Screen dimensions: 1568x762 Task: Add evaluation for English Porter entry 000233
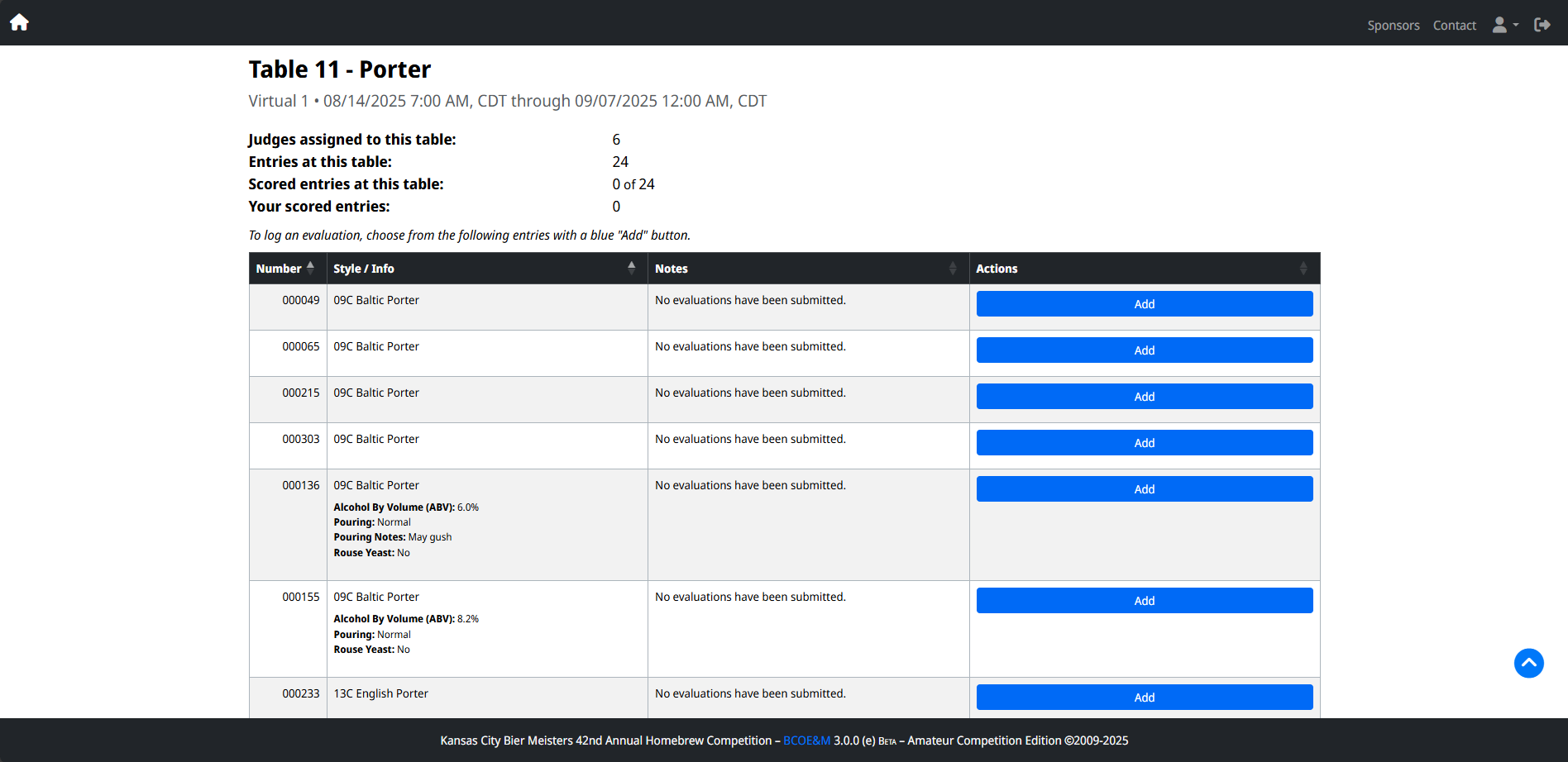pyautogui.click(x=1144, y=698)
